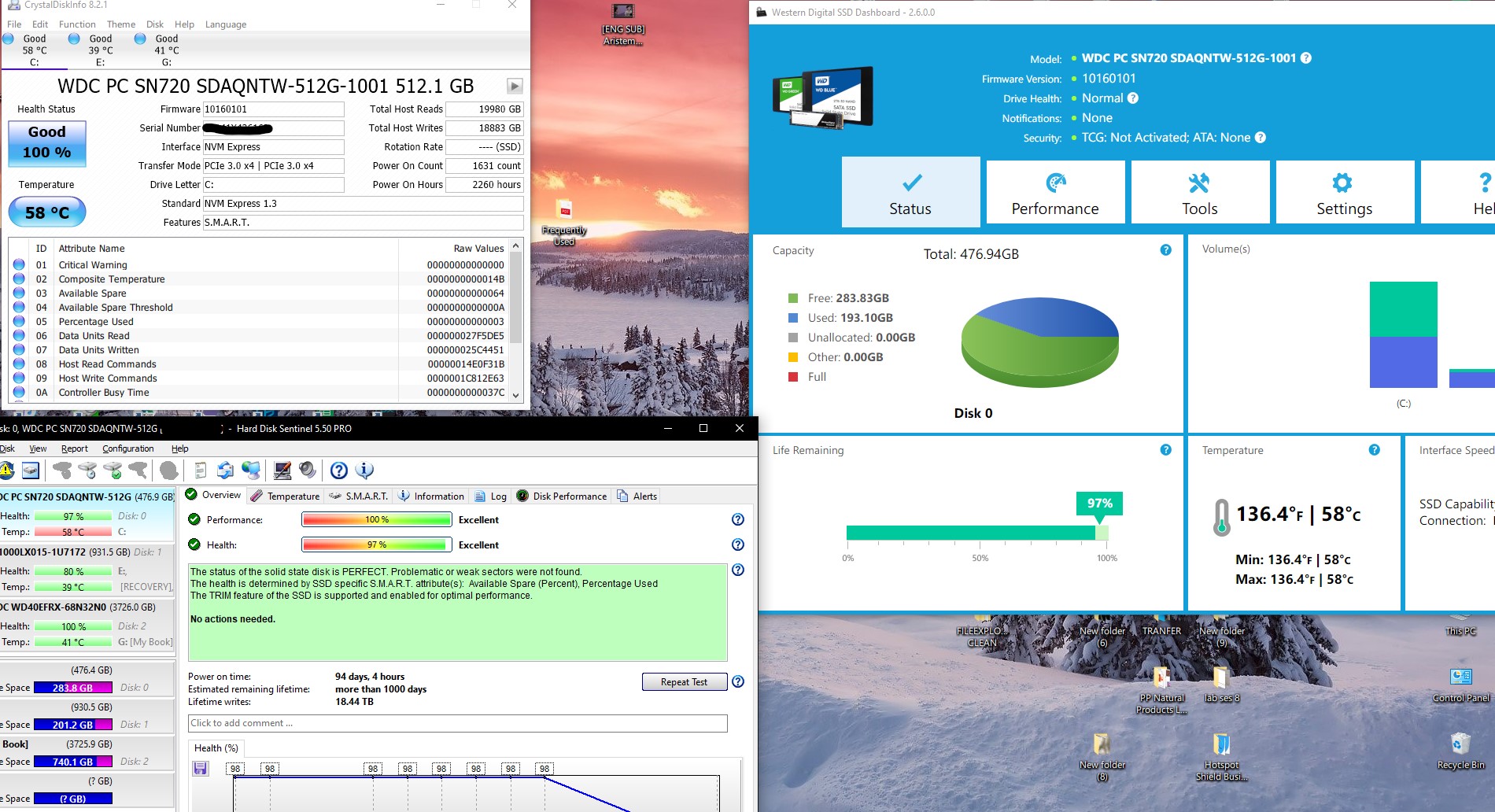Screen dimensions: 1495x812
Task: Open the Report menu in Hard Disk Sentinel
Action: coord(75,448)
